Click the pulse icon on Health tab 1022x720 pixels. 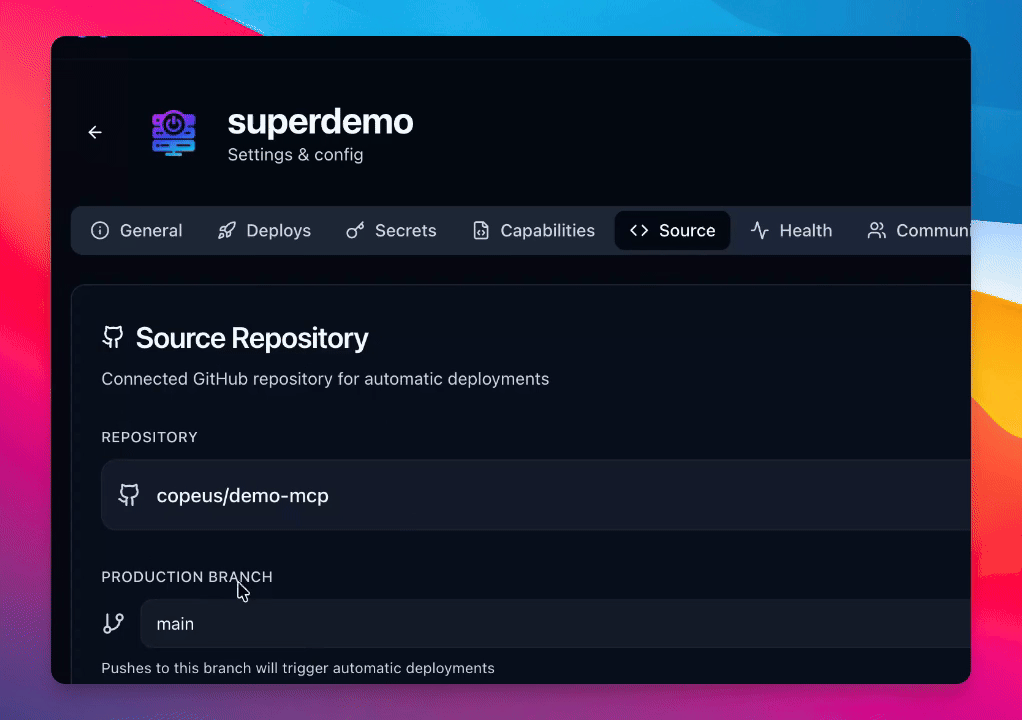(760, 231)
